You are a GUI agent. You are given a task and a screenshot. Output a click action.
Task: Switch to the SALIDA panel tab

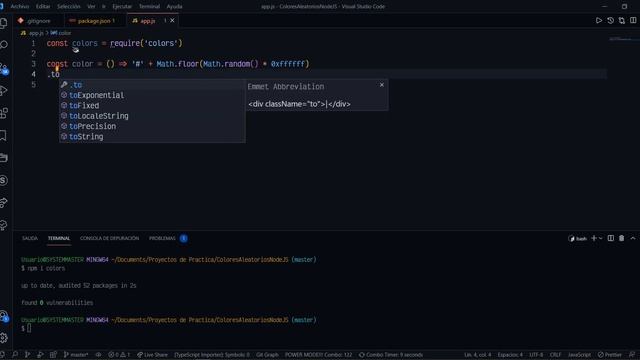(30, 238)
